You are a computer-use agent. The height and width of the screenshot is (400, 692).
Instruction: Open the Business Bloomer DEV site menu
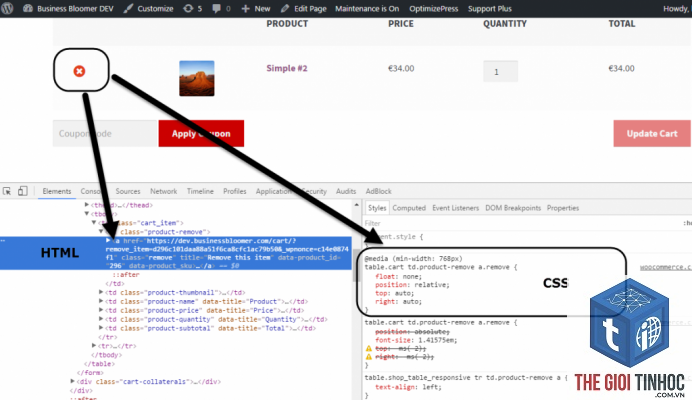(68, 8)
